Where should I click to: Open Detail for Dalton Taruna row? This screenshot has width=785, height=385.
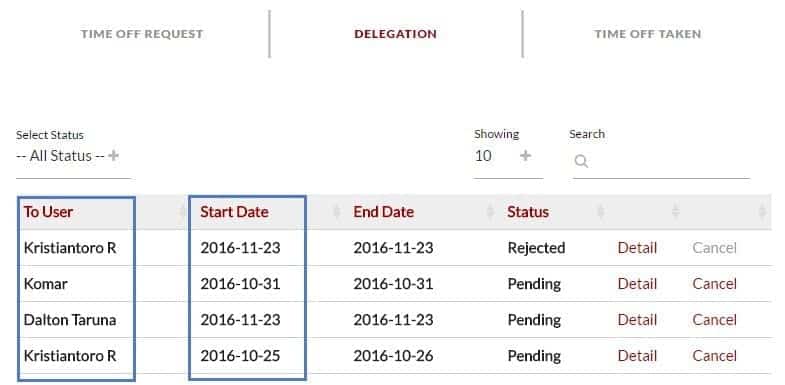tap(637, 320)
